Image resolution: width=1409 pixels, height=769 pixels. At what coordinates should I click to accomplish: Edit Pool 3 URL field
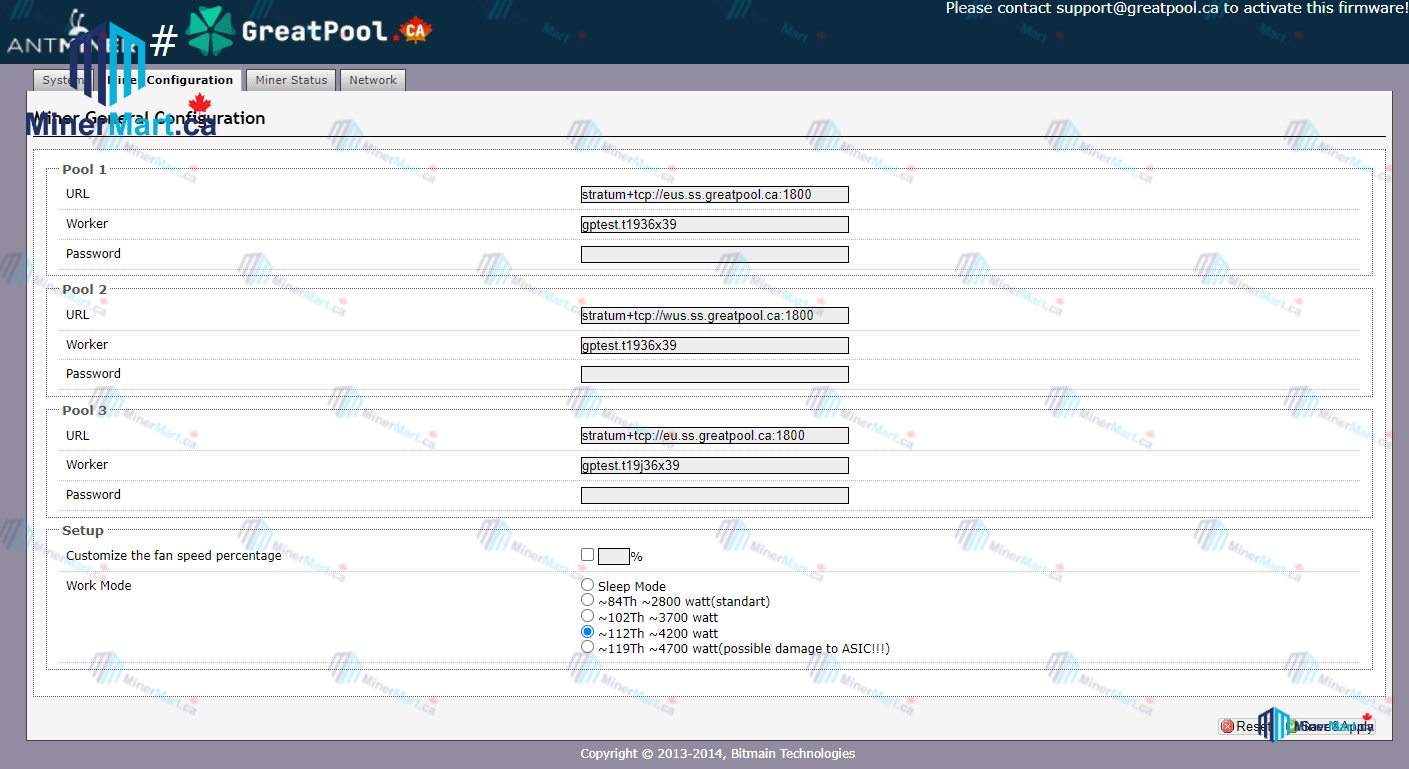click(x=714, y=435)
